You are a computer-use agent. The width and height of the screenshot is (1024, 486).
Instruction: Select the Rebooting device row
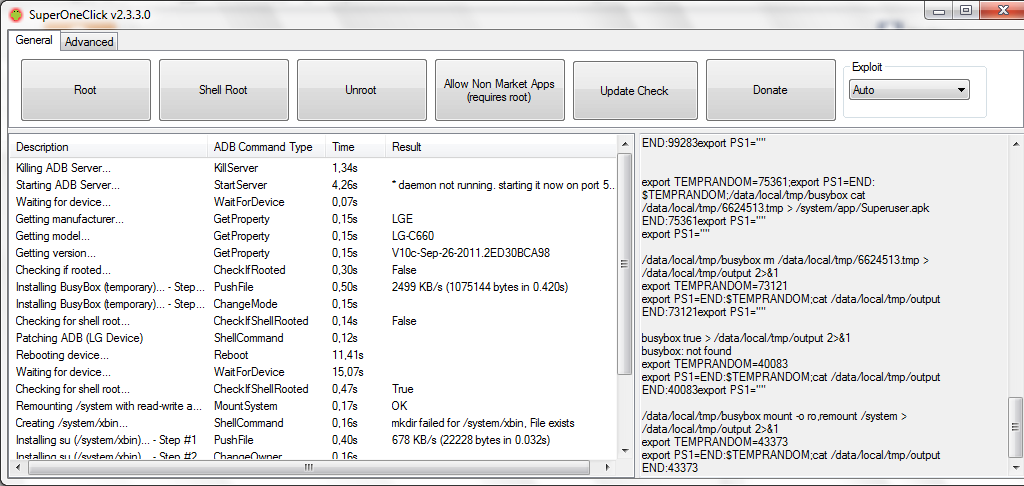click(313, 355)
